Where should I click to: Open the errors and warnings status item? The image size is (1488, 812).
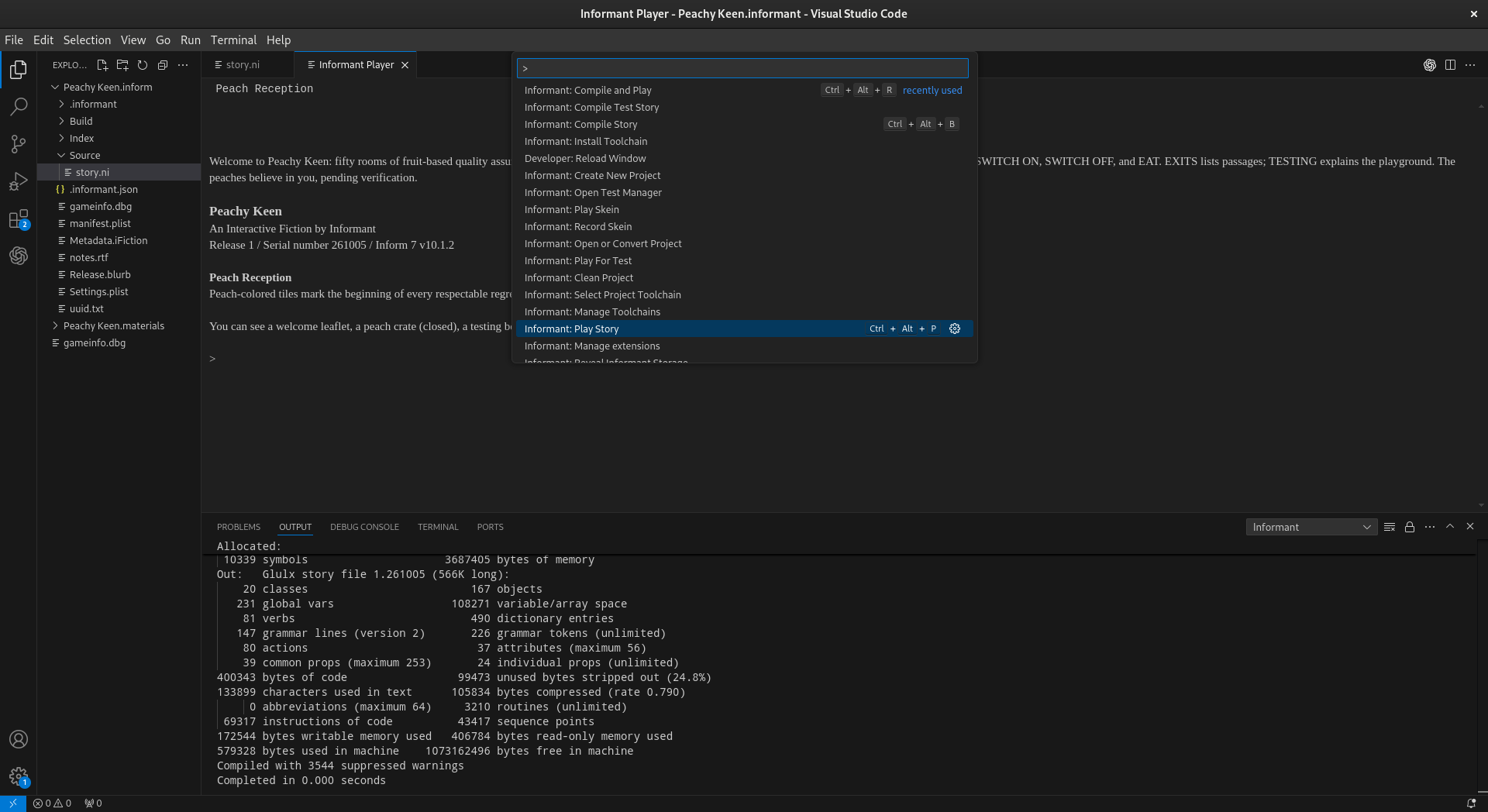(53, 803)
